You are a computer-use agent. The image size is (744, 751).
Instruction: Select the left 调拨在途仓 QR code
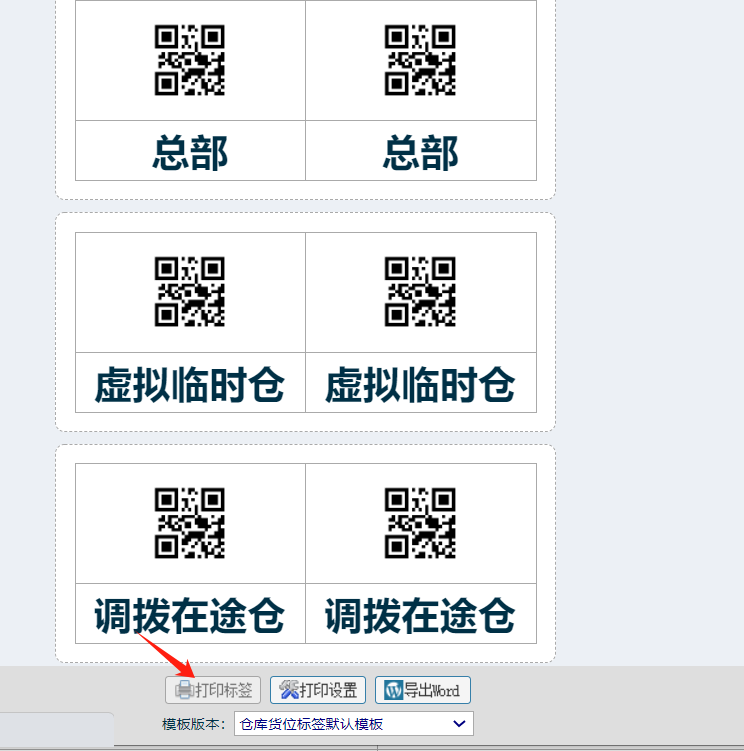[x=190, y=523]
